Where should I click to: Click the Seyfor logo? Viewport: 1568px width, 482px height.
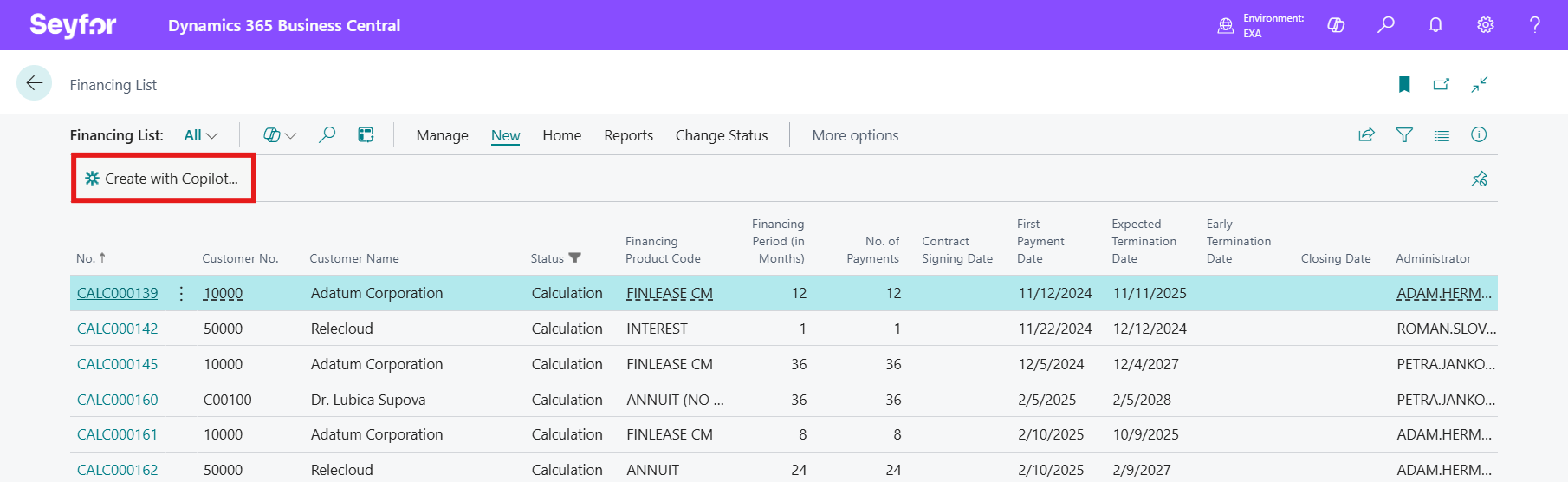73,25
